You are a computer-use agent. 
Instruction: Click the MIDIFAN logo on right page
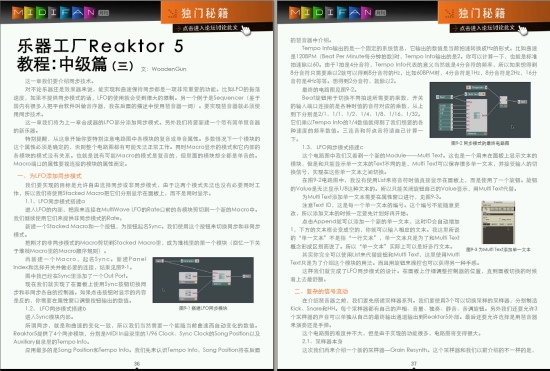pos(337,13)
